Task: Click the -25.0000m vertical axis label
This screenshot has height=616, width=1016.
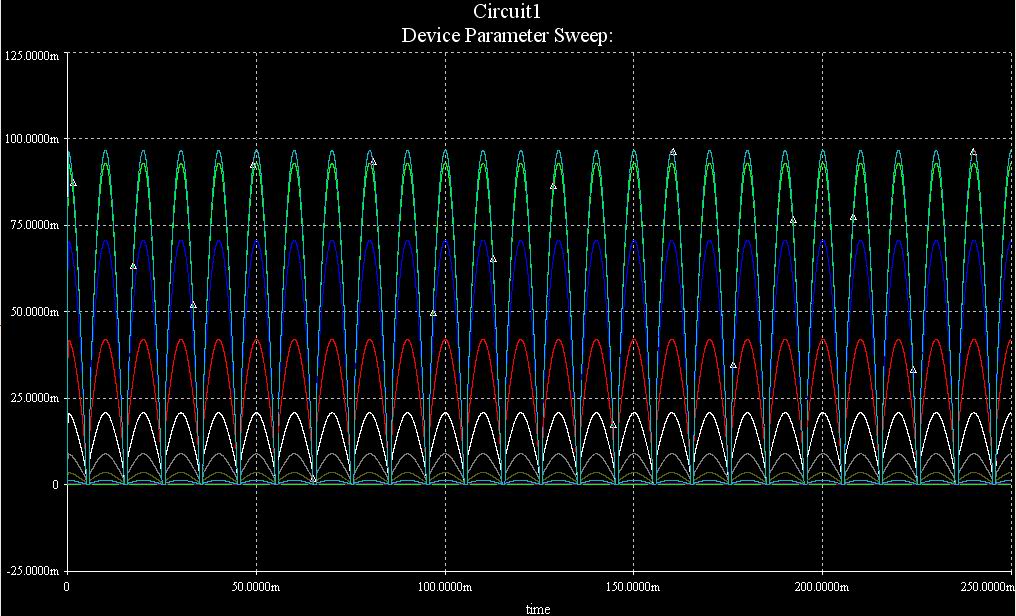Action: [x=33, y=571]
